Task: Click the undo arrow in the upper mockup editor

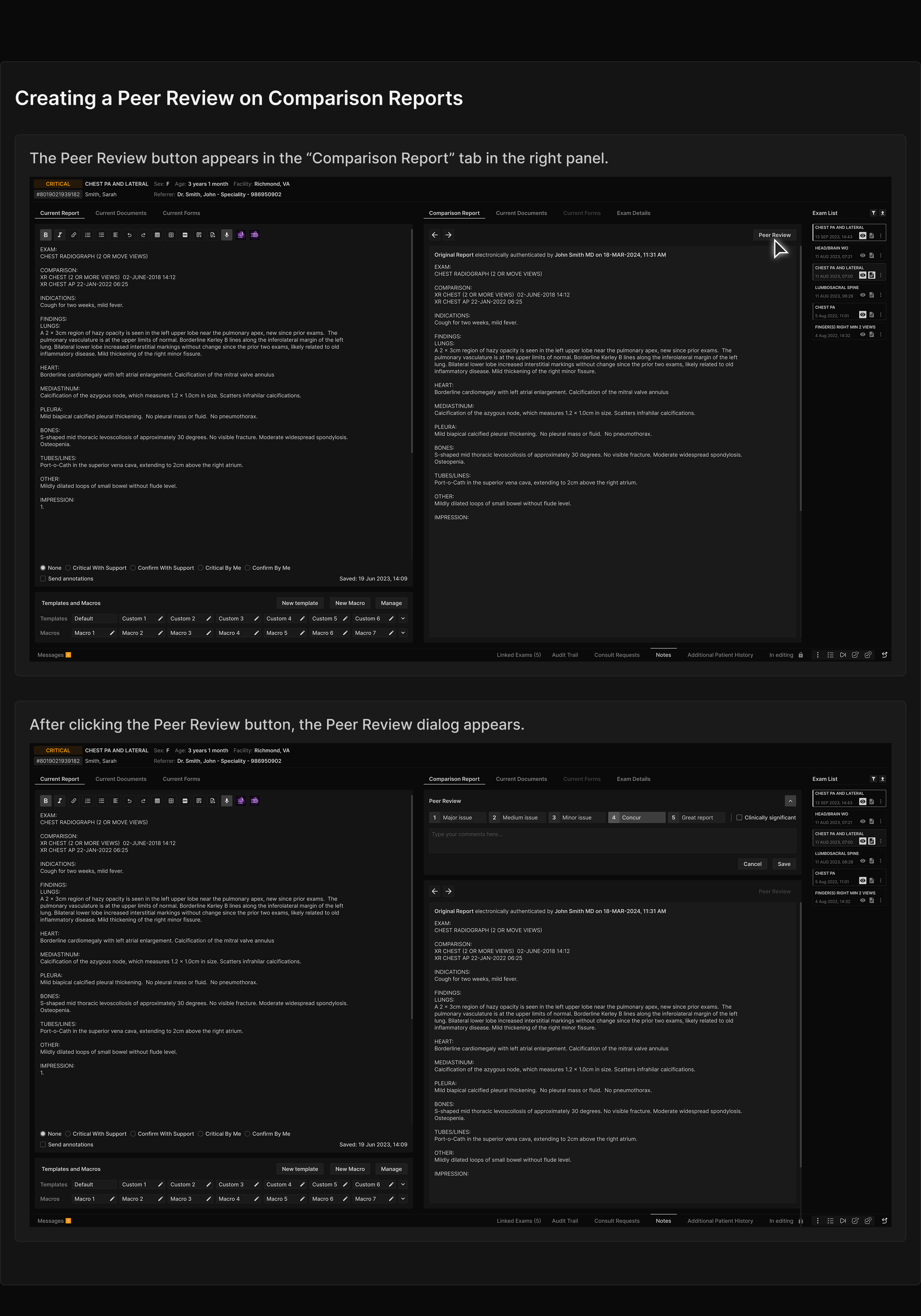Action: click(x=130, y=235)
